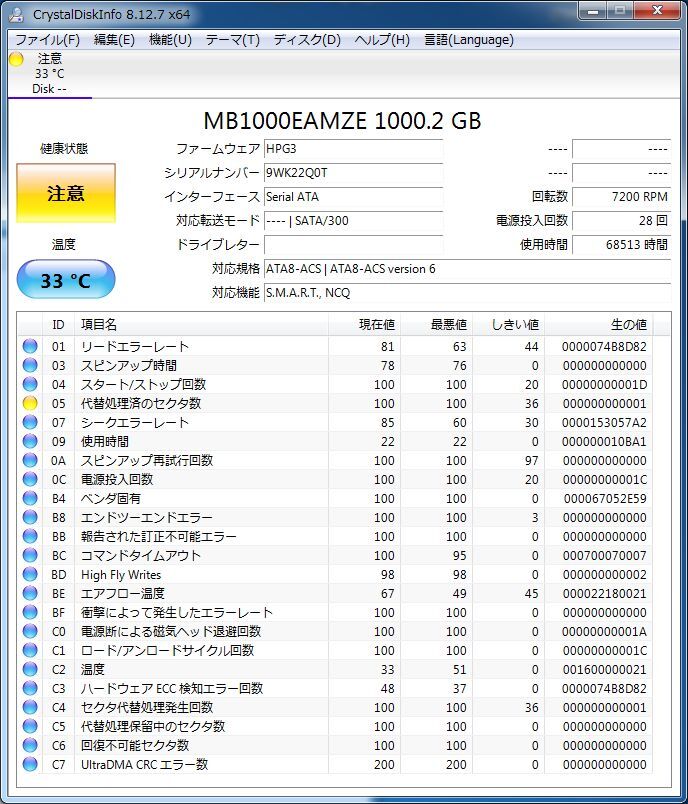
Task: Open the 言語(Language) menu
Action: (x=469, y=40)
